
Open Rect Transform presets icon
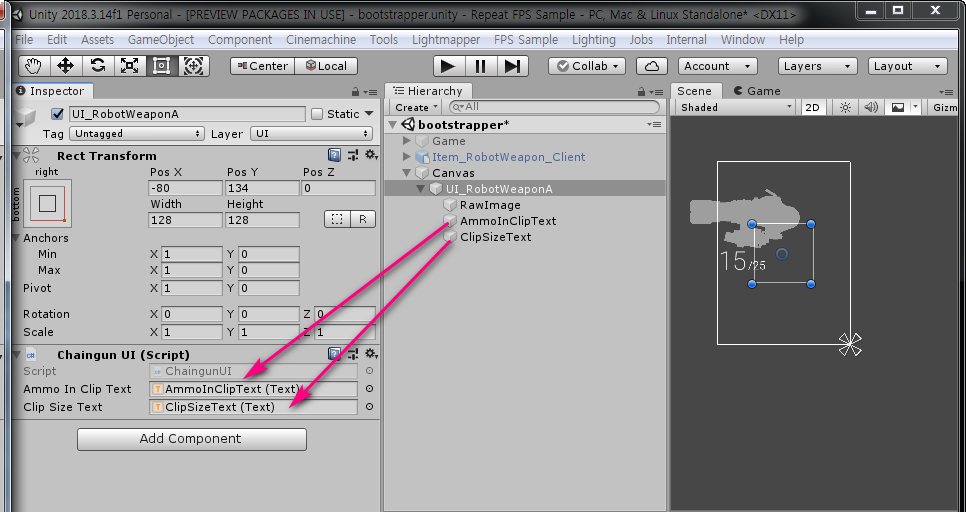352,155
